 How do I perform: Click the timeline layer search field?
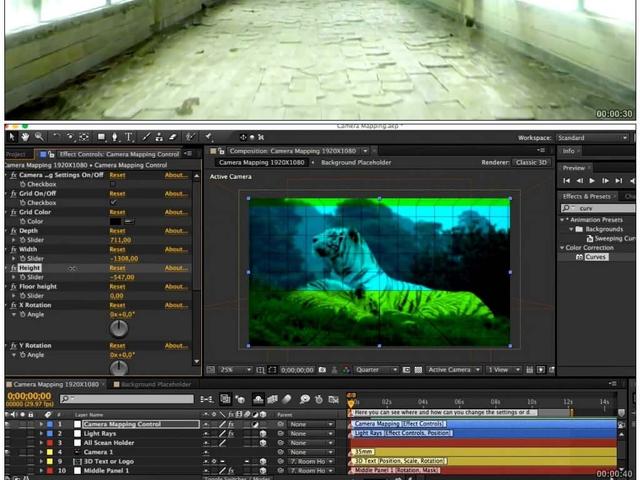[127, 399]
